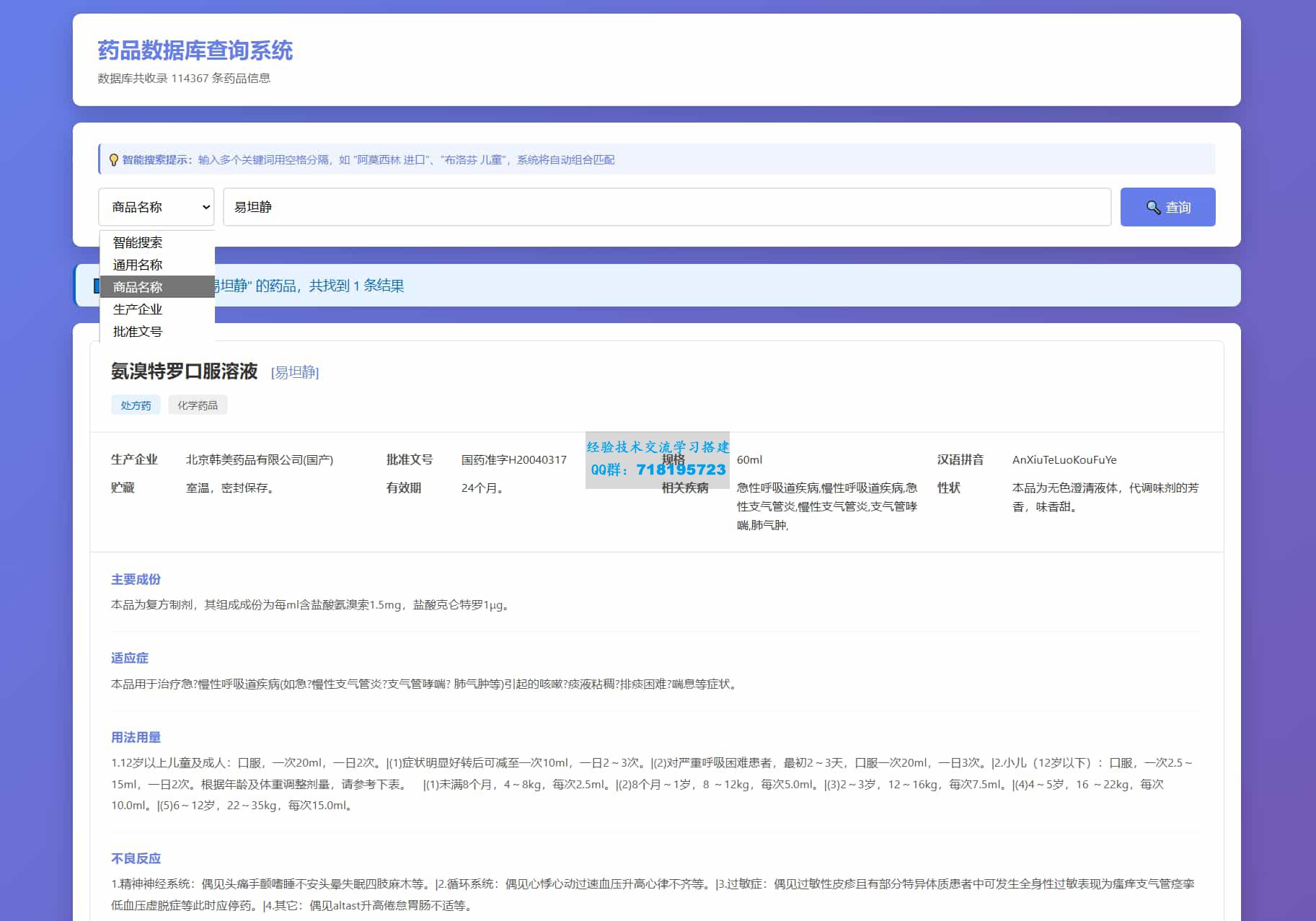
Task: Click the 药品数据库查询系统 page title
Action: tap(195, 50)
